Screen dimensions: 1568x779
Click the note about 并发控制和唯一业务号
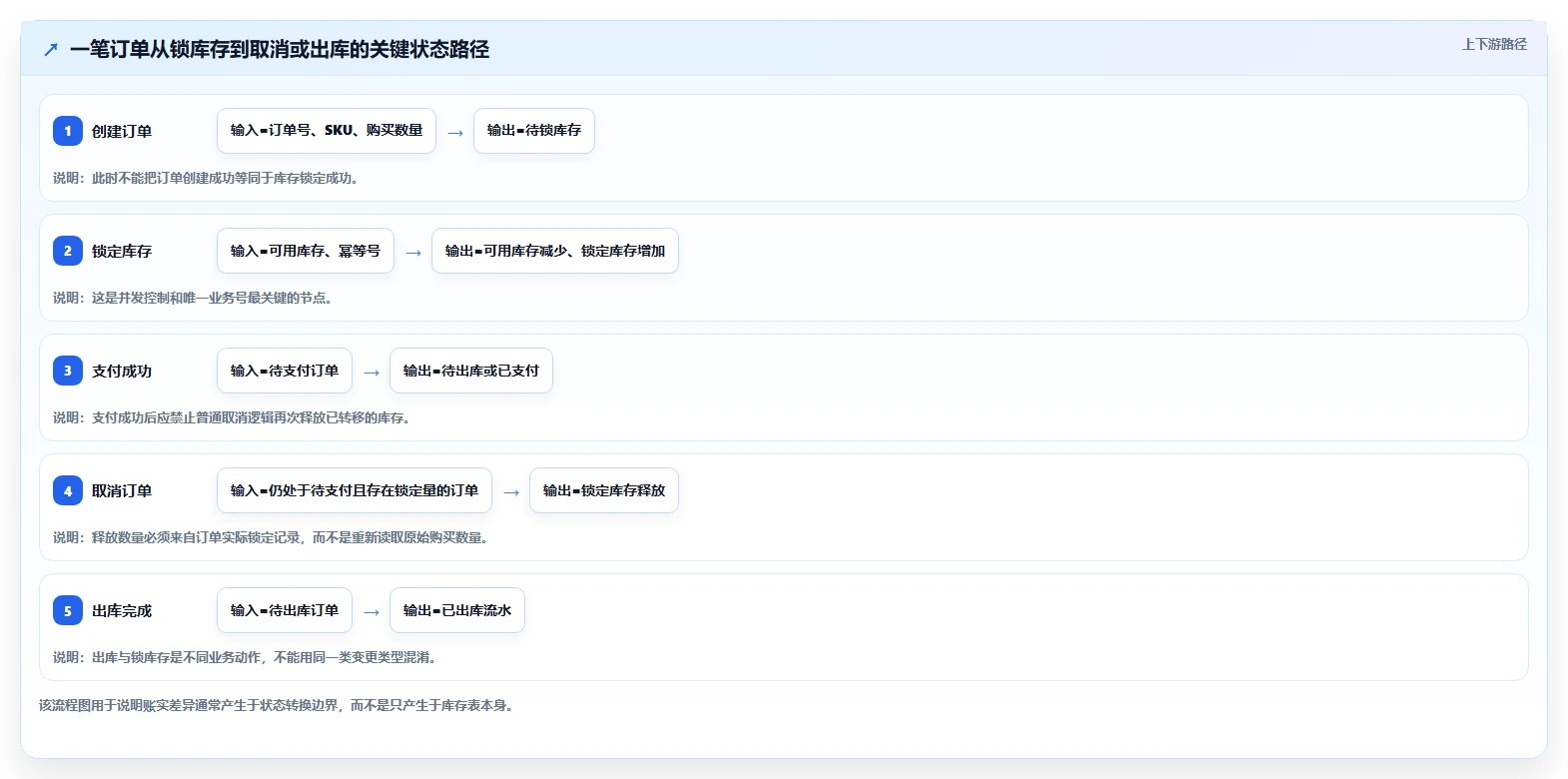pyautogui.click(x=193, y=298)
